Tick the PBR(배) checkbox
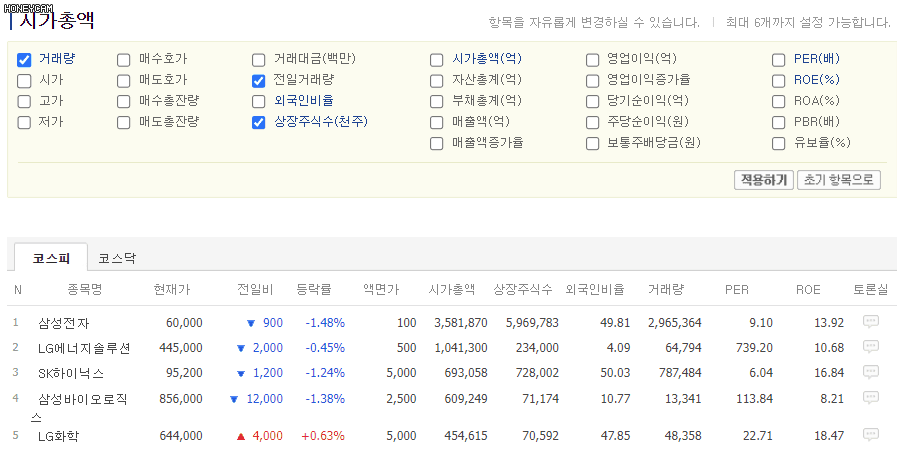Viewport: 897px width, 457px height. click(779, 122)
